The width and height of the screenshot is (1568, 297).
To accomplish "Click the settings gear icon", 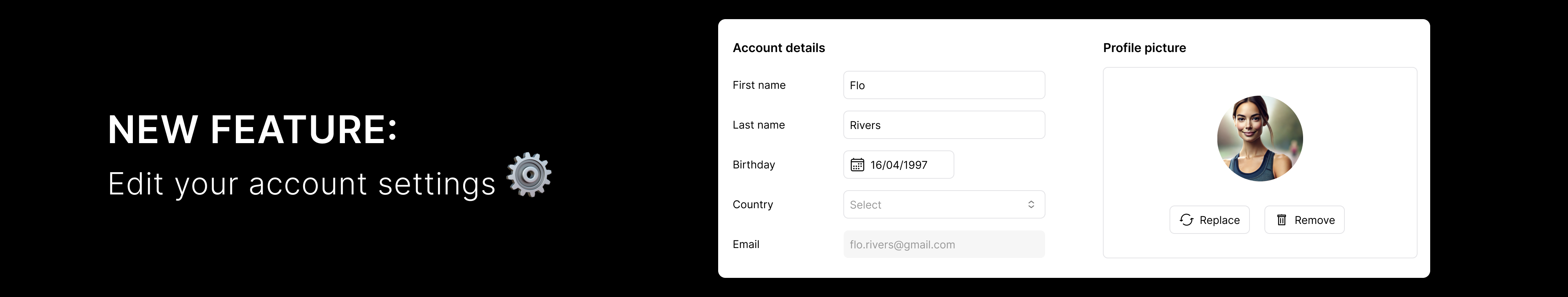I will point(529,175).
